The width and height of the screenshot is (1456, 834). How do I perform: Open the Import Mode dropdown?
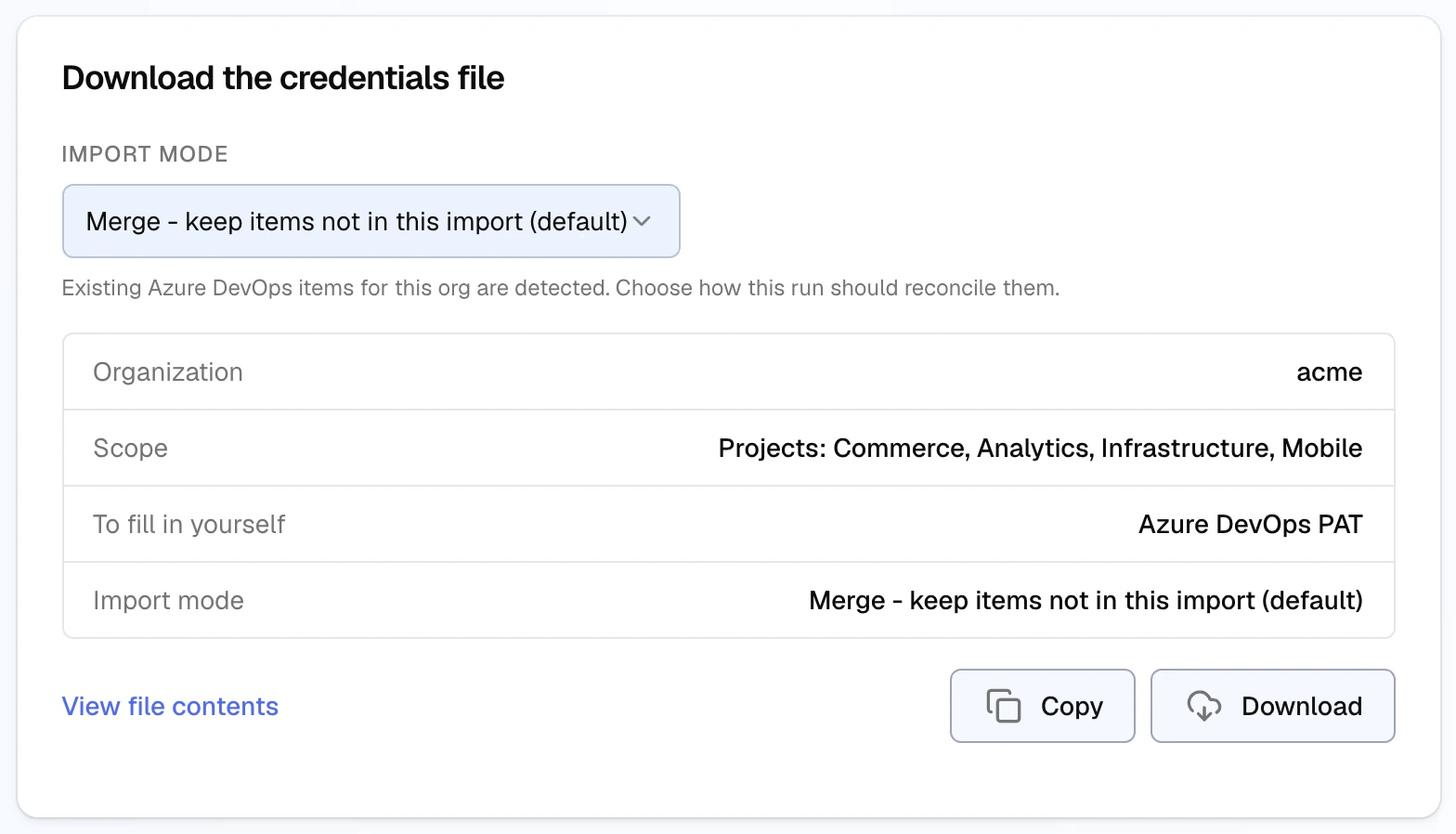[370, 221]
